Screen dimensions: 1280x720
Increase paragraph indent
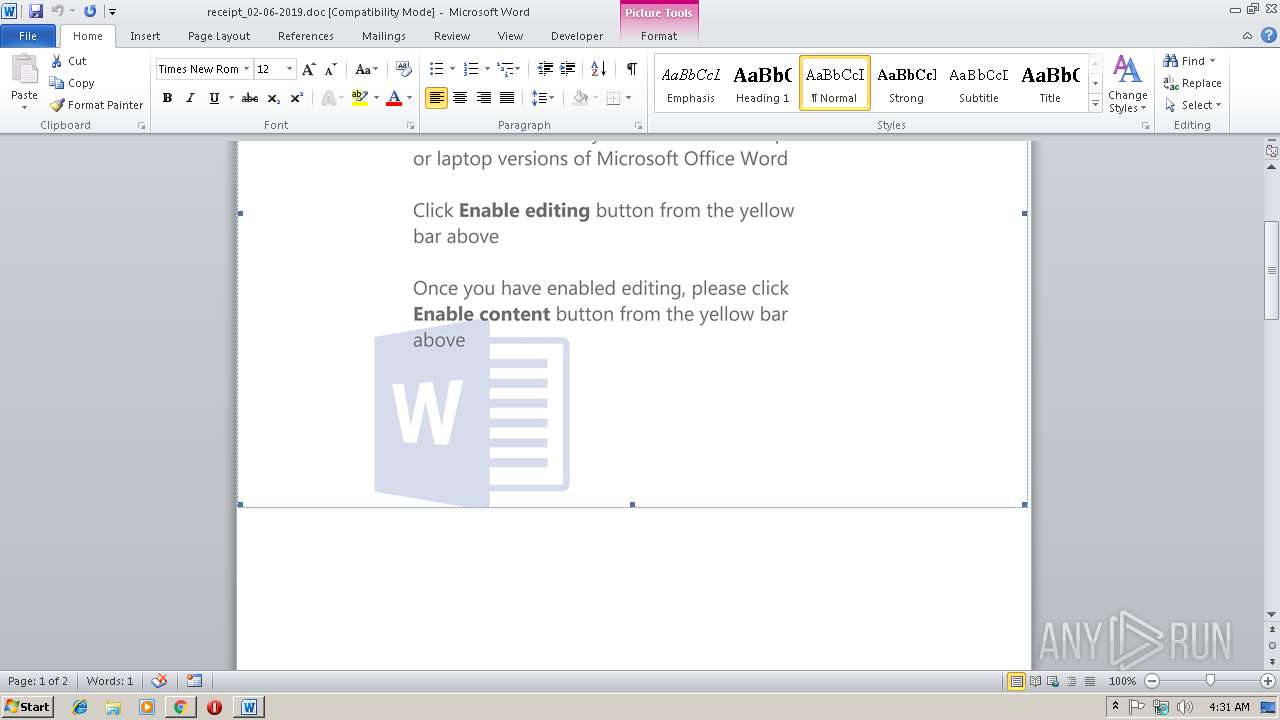pos(567,69)
